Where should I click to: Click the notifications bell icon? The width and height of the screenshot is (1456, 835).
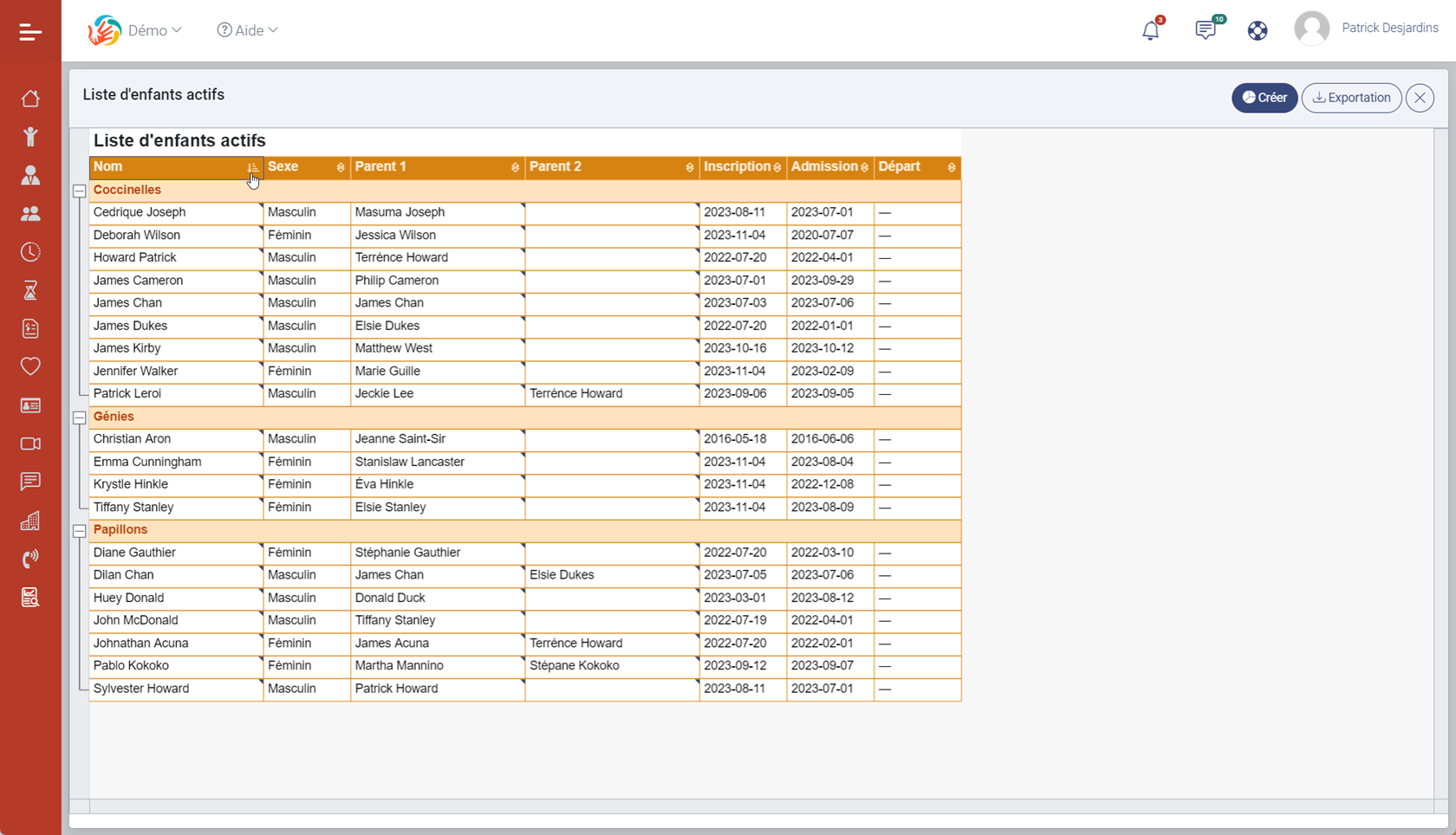[x=1150, y=30]
